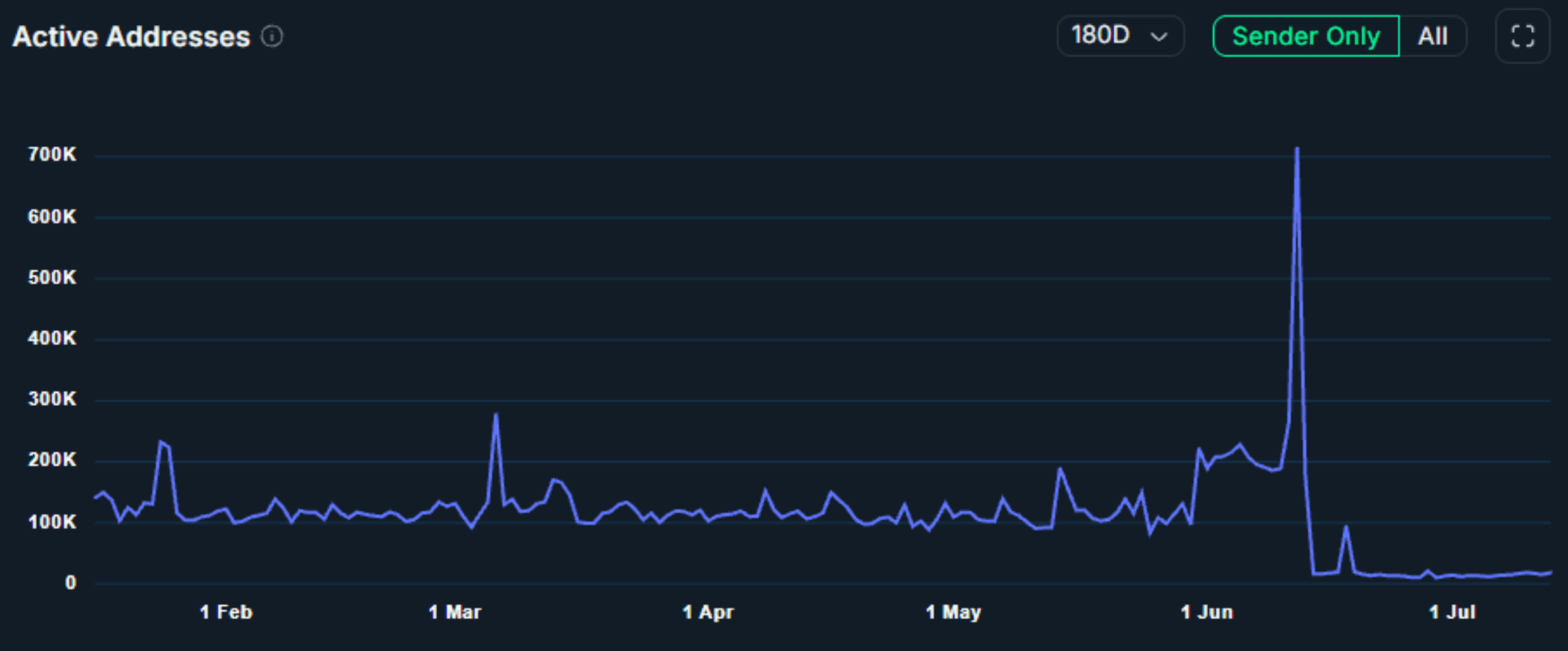Select the 1 Jun axis label
The width and height of the screenshot is (1568, 651).
(1207, 612)
